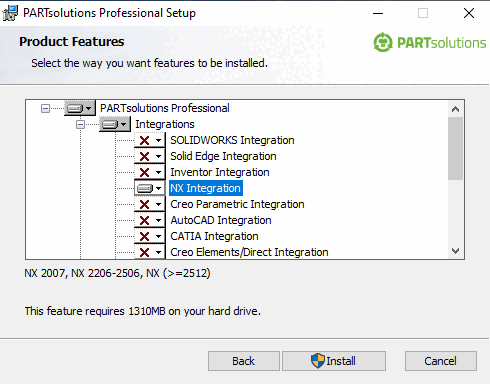Open install-state dropdown for PARTsolutions Professional

(x=80, y=108)
